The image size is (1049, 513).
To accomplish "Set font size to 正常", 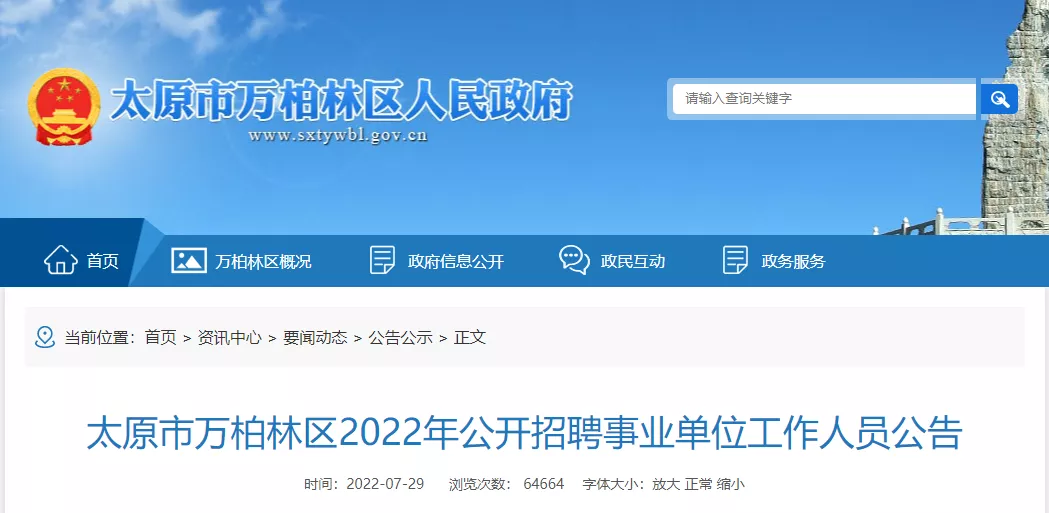I will [x=698, y=484].
